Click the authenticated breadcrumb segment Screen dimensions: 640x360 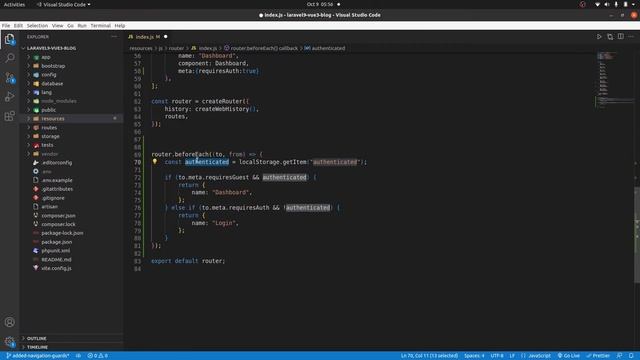pyautogui.click(x=324, y=48)
